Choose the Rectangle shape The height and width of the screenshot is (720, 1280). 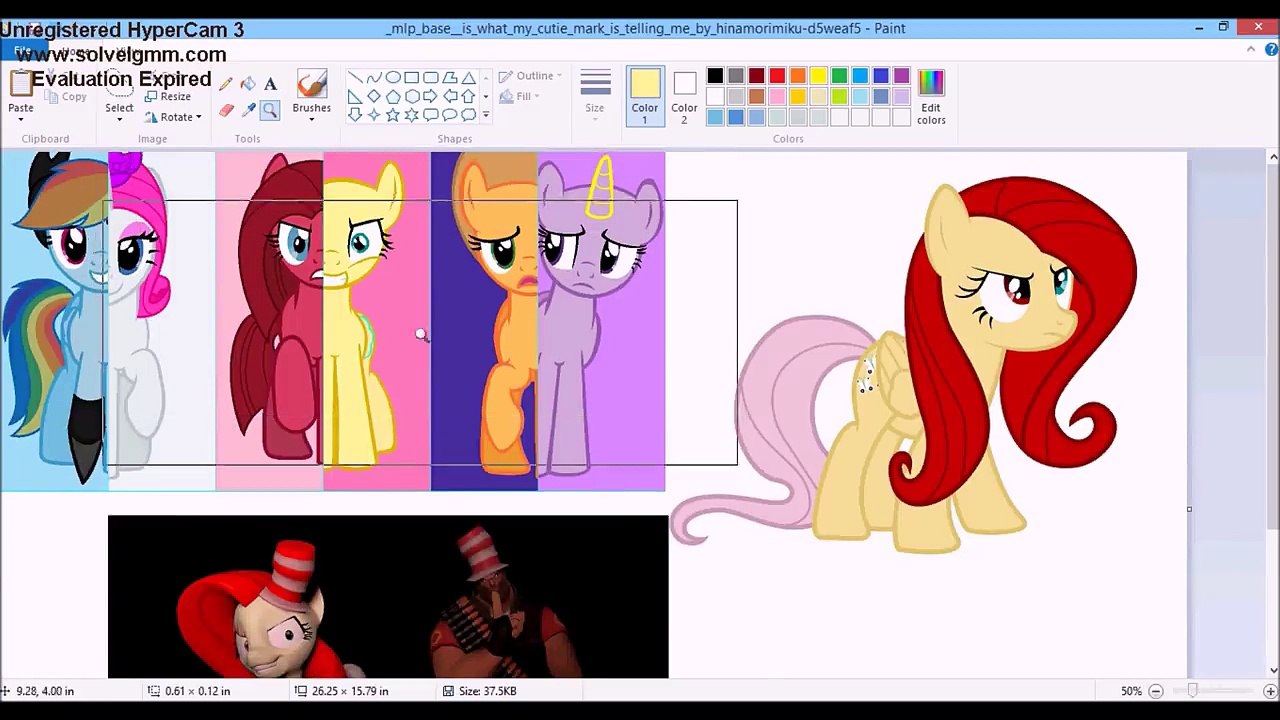pyautogui.click(x=412, y=78)
